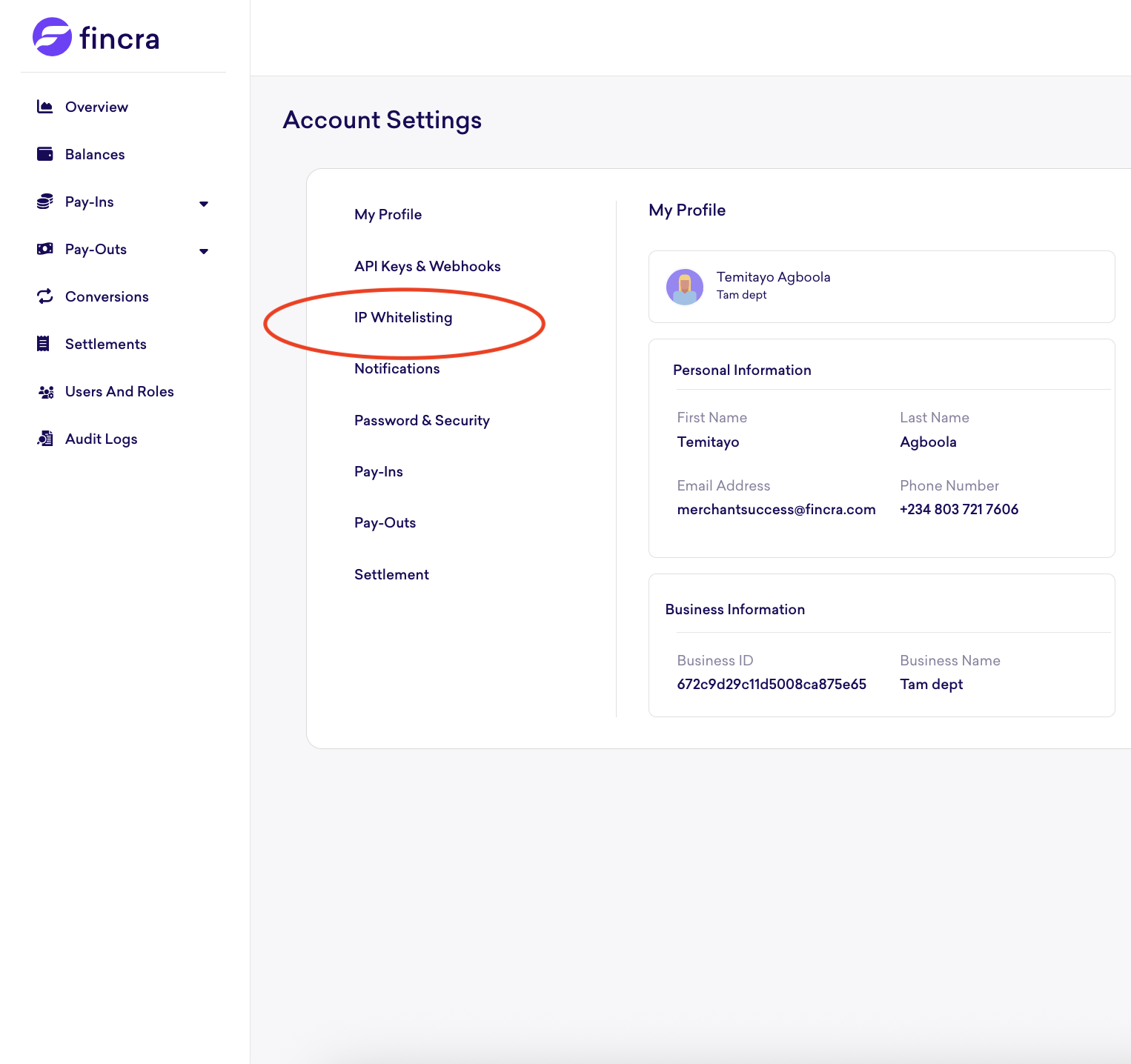Open Settlements in the sidebar
This screenshot has height=1064, width=1131.
point(106,344)
